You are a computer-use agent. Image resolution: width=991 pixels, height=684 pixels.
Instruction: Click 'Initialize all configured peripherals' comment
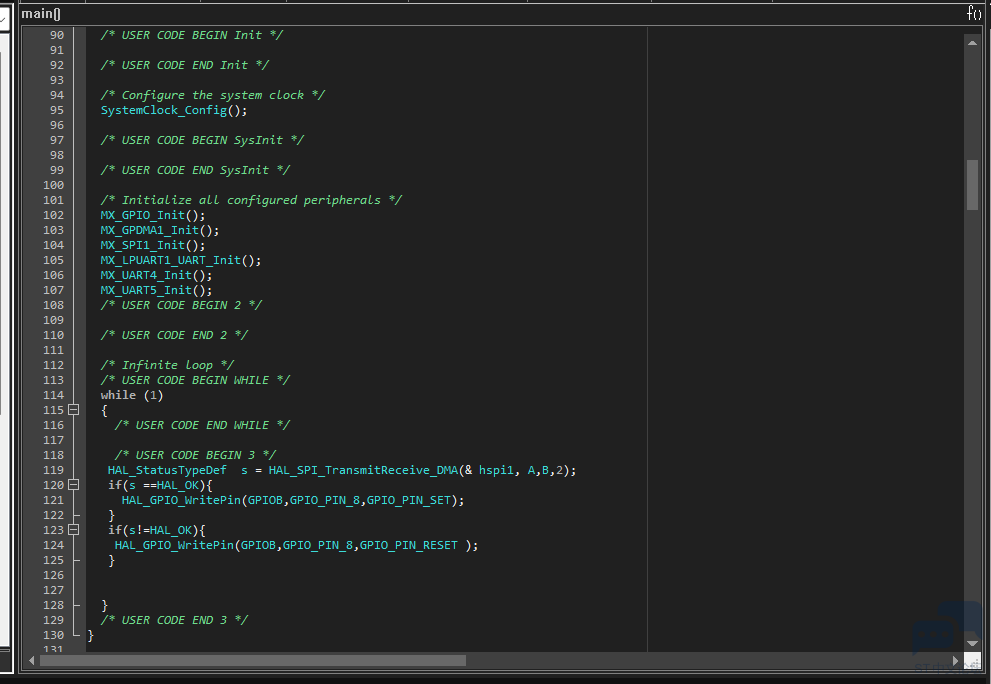pyautogui.click(x=251, y=200)
